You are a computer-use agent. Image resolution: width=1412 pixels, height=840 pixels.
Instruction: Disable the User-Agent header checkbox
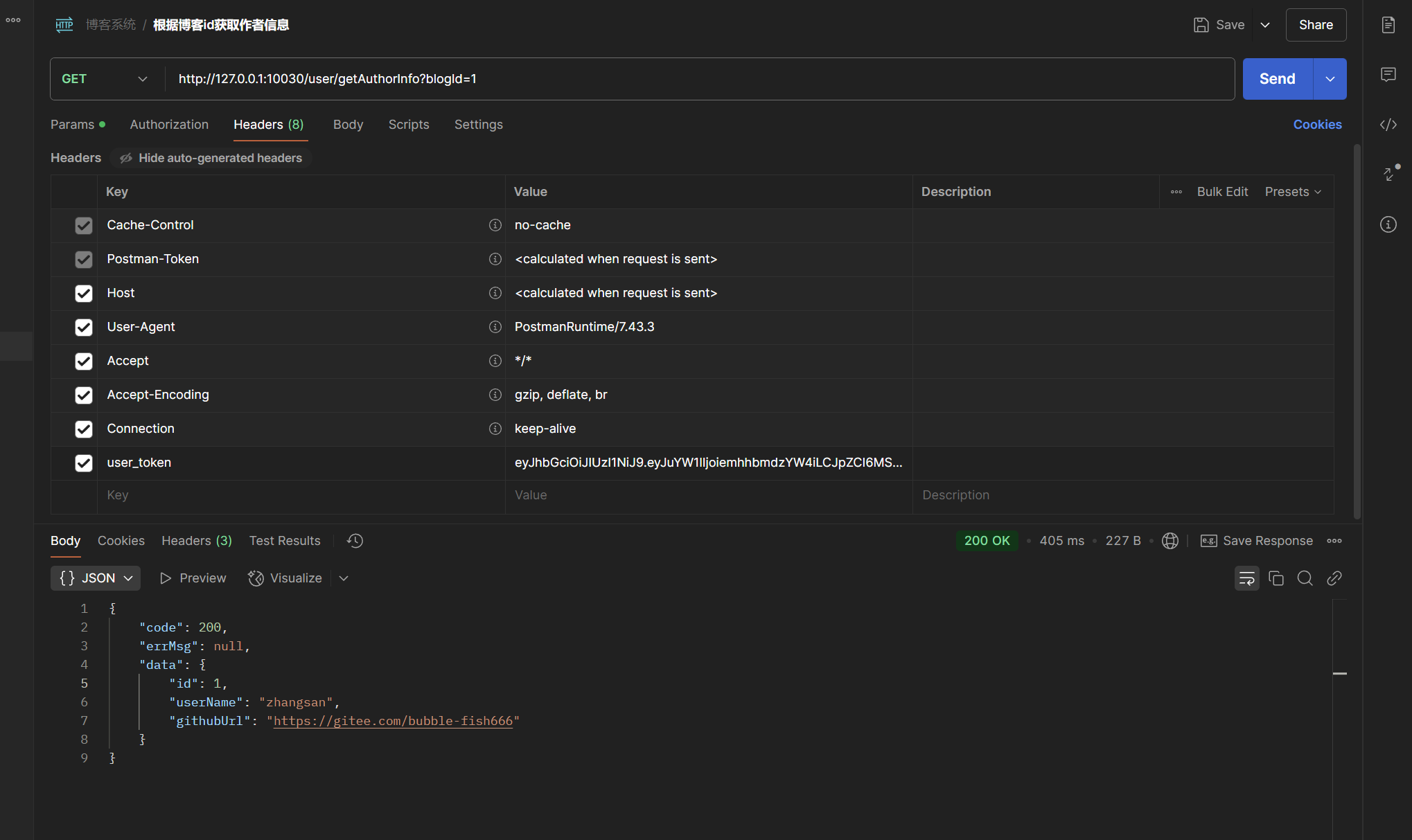point(84,328)
